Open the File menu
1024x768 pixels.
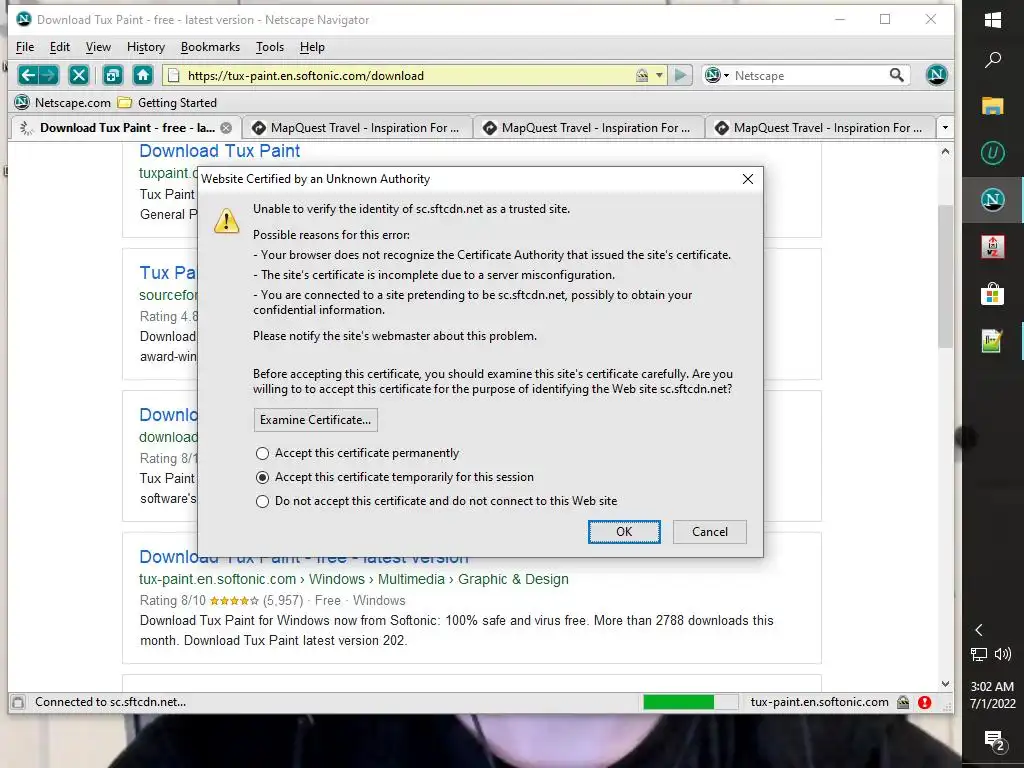pyautogui.click(x=25, y=47)
